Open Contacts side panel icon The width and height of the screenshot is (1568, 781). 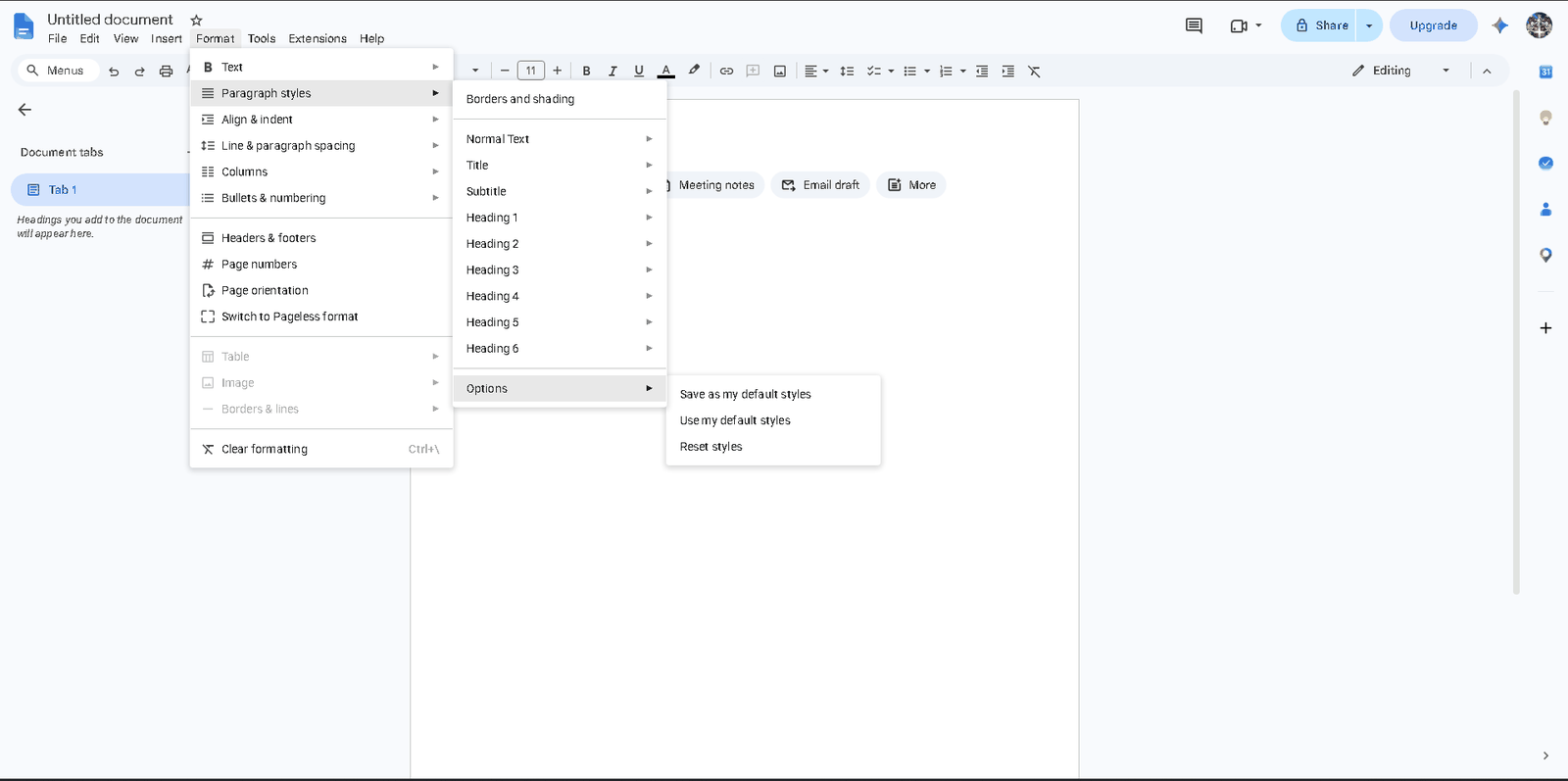(x=1545, y=209)
